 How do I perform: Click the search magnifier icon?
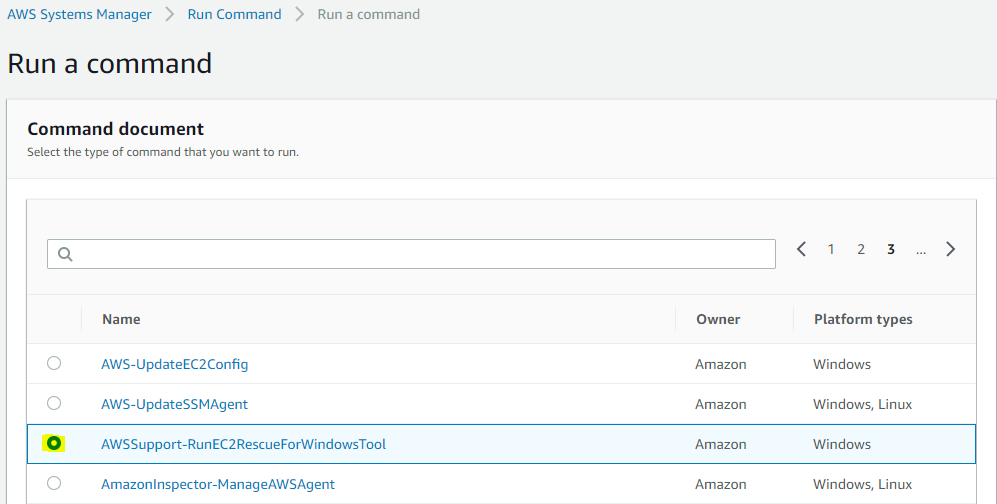(x=65, y=254)
